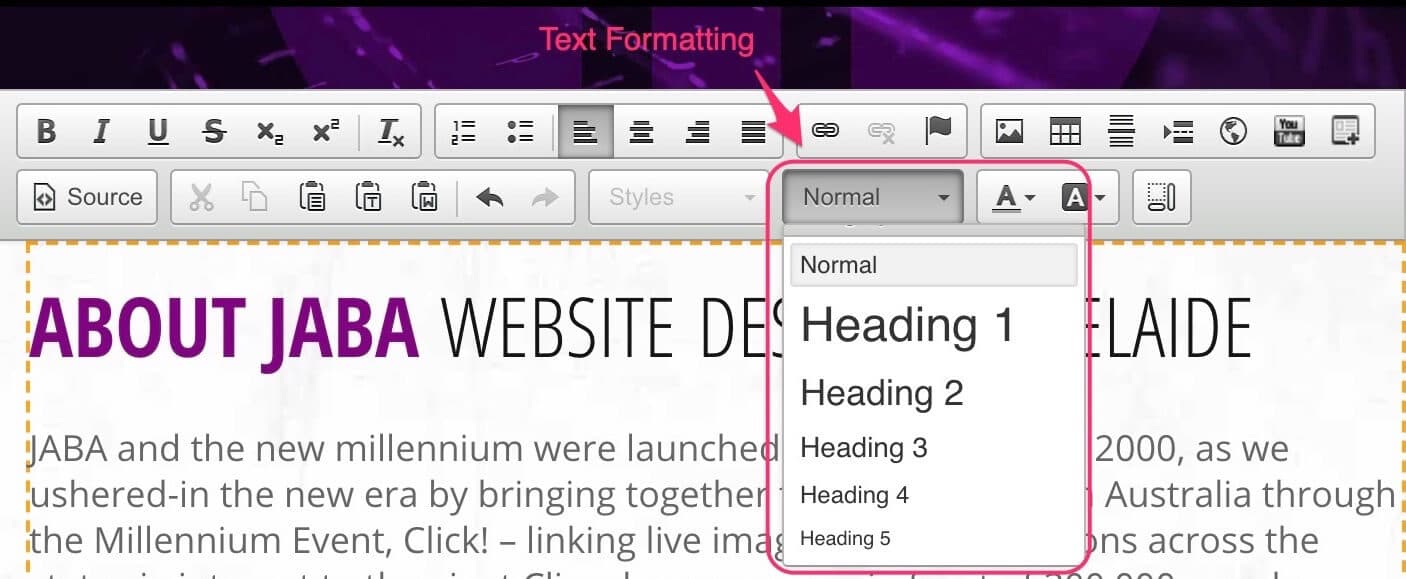This screenshot has width=1406, height=579.
Task: Click the Paste clipboard icon
Action: 312,197
